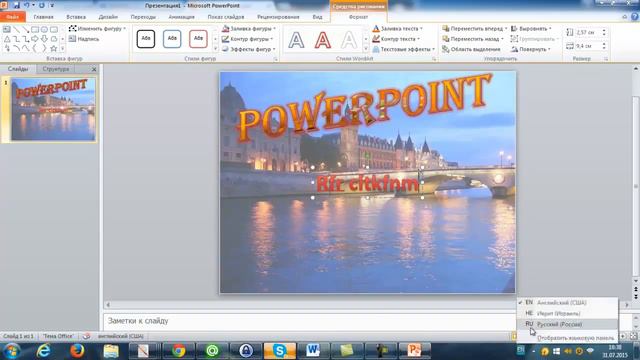
Task: Expand the WordArt styles gallery
Action: point(366,49)
